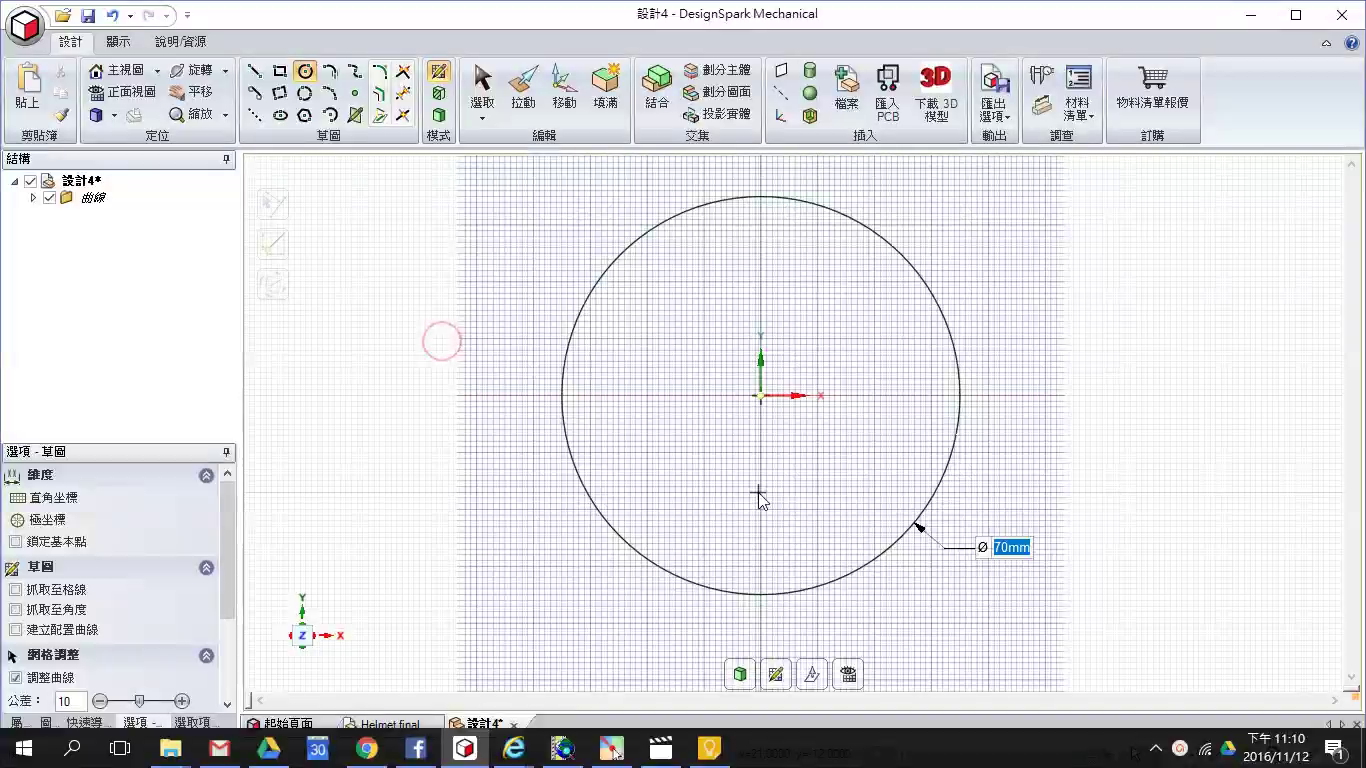
Task: Click the 正面視圖 button
Action: [122, 93]
